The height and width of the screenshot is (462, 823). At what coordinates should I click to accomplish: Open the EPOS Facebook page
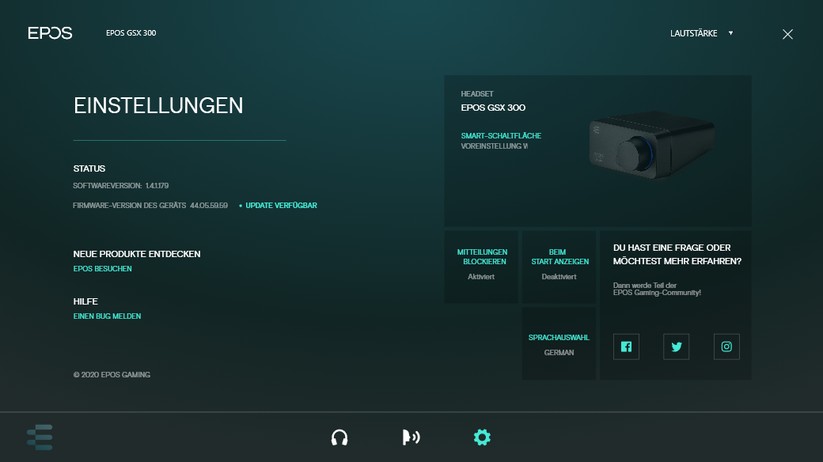coord(626,347)
